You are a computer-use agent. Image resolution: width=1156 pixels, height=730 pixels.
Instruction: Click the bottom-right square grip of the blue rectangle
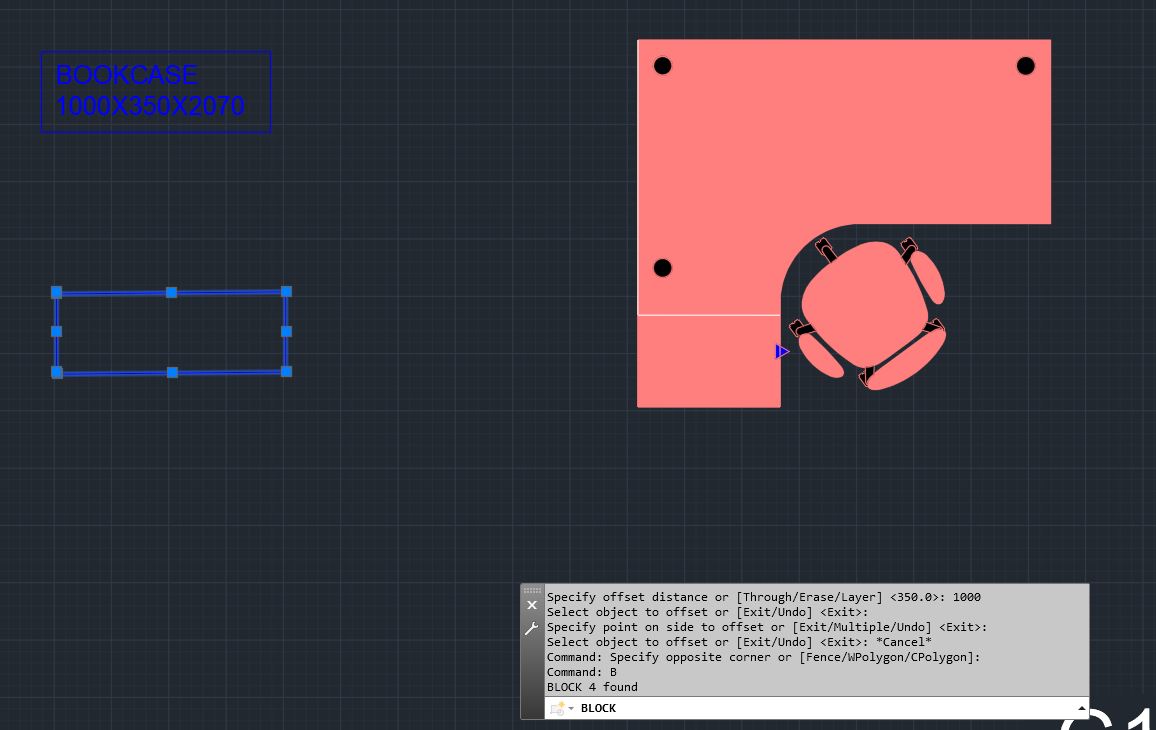287,372
